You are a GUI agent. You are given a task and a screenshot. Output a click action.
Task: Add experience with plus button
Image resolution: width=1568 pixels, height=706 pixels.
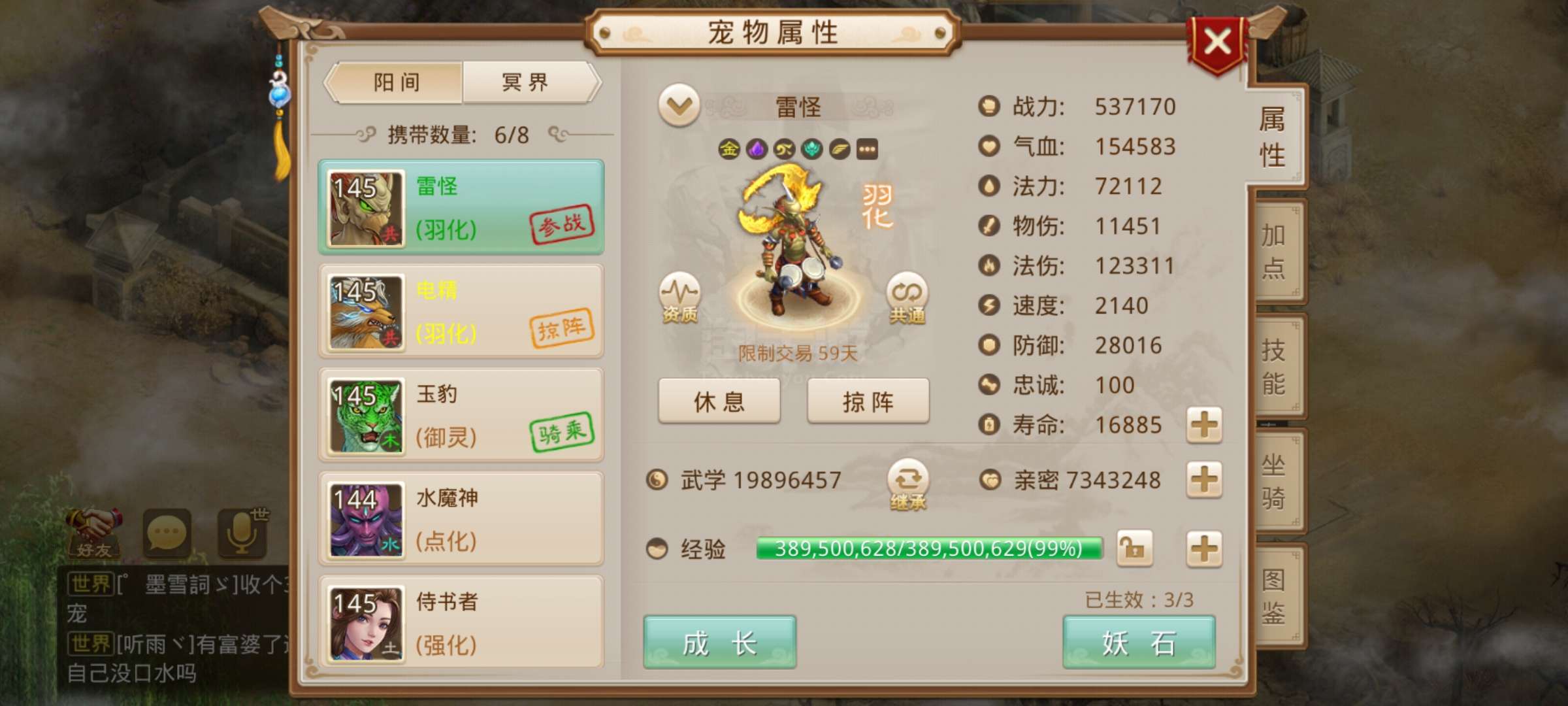(x=1204, y=548)
